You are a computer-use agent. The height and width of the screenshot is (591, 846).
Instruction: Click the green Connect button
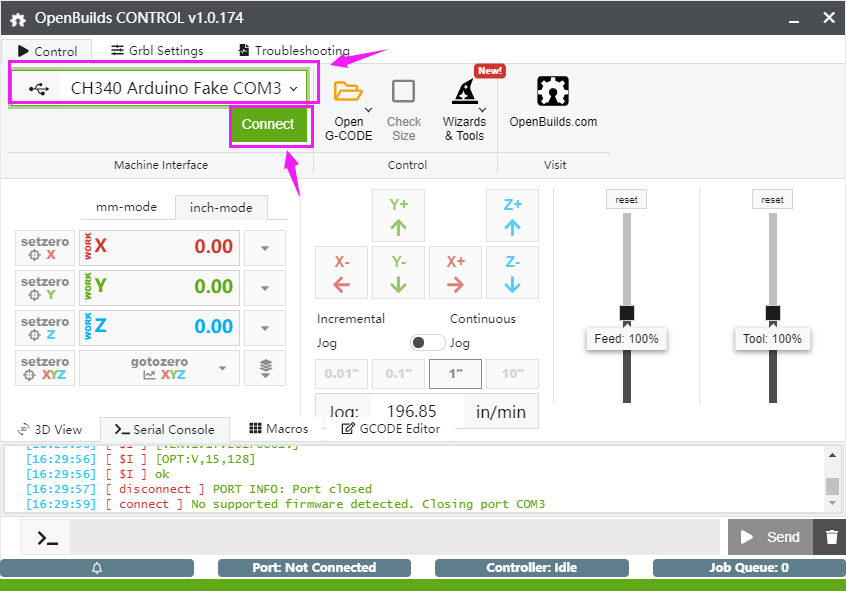pyautogui.click(x=267, y=124)
